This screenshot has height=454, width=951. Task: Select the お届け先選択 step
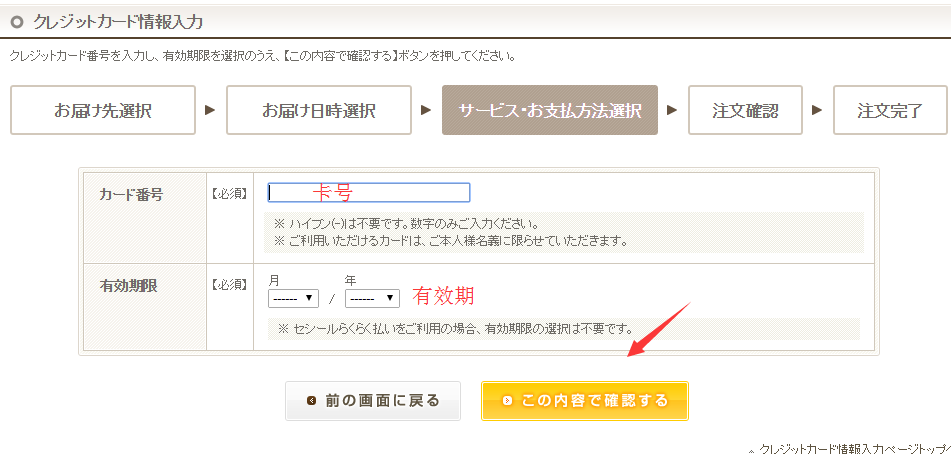pyautogui.click(x=102, y=110)
